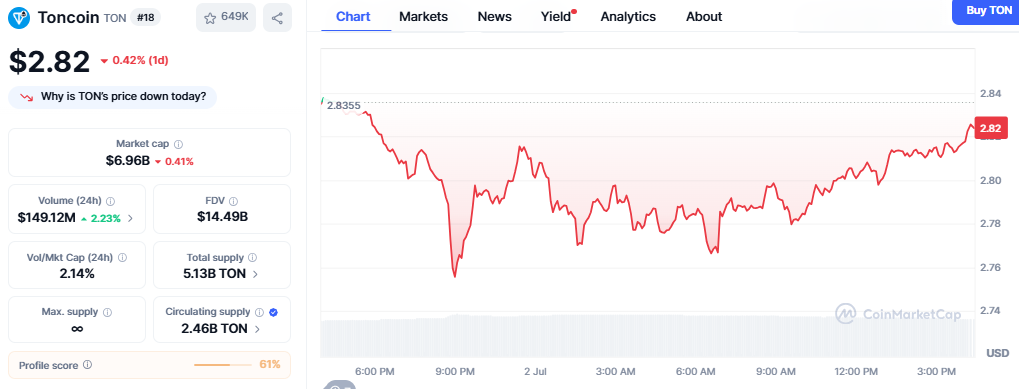Click the Total supply info icon

tap(253, 258)
